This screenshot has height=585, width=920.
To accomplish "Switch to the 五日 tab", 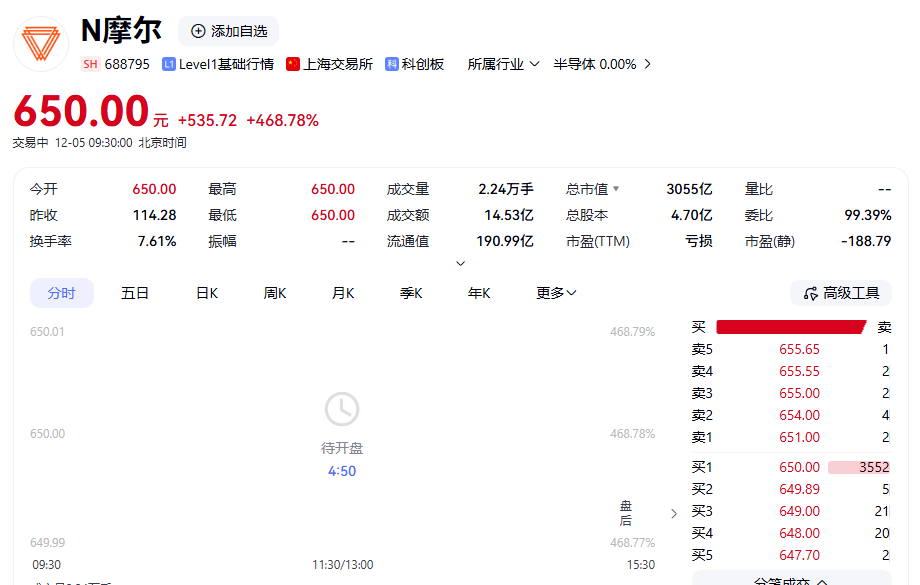I will pyautogui.click(x=135, y=293).
